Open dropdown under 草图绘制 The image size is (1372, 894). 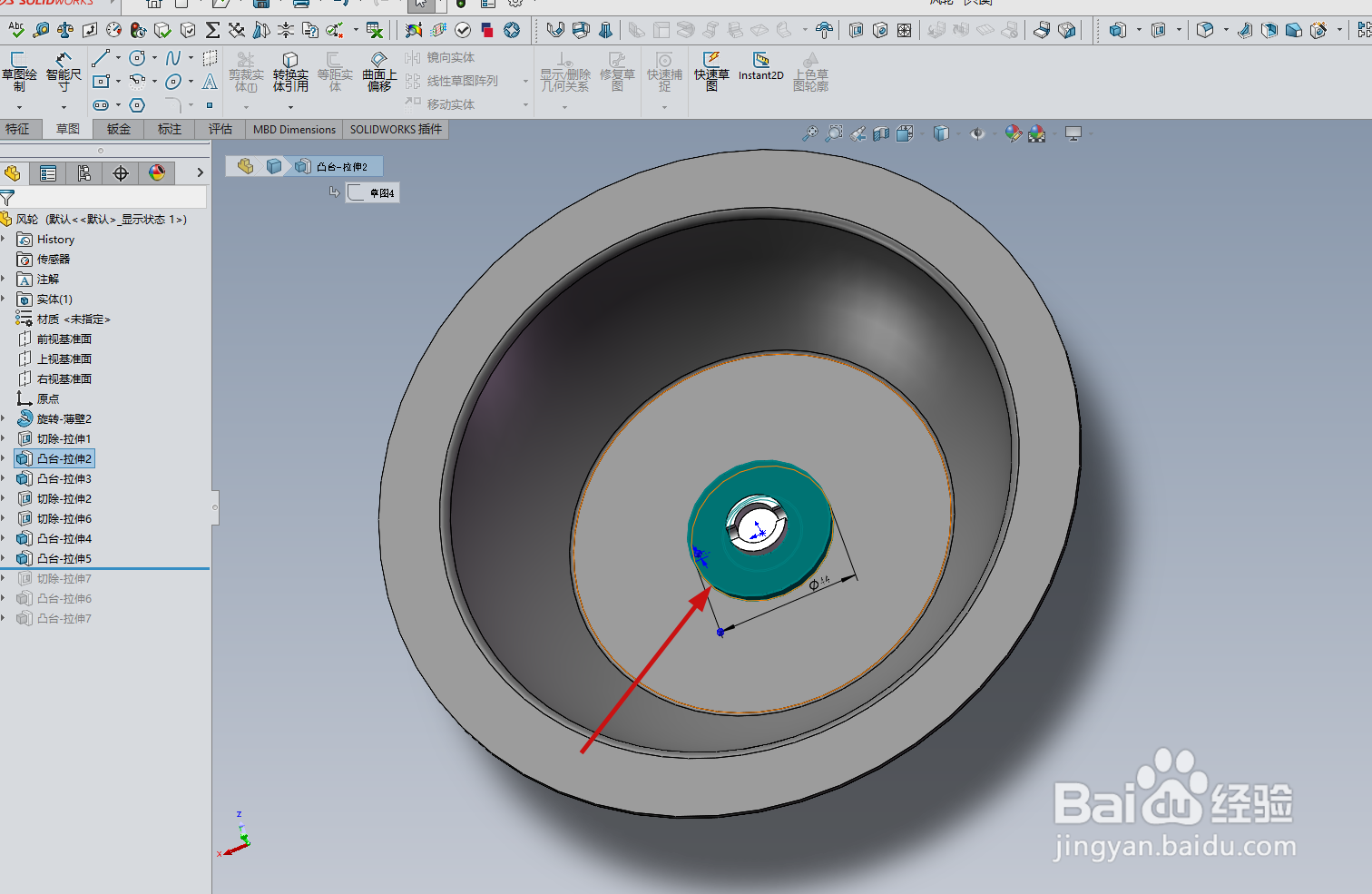point(19,107)
